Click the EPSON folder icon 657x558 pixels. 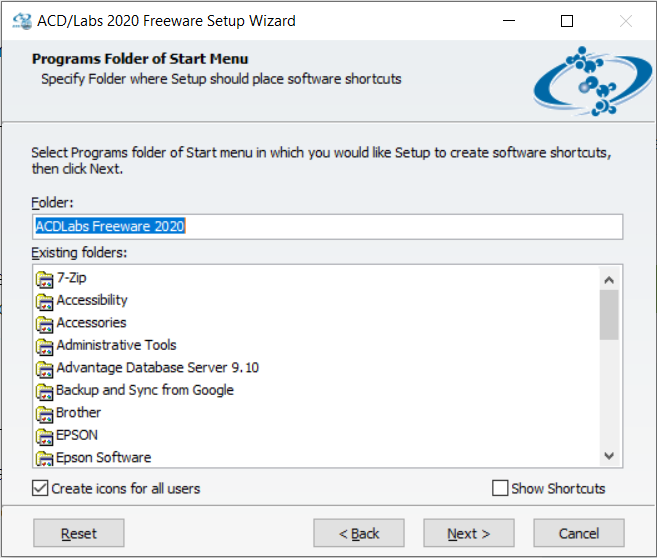(x=44, y=437)
